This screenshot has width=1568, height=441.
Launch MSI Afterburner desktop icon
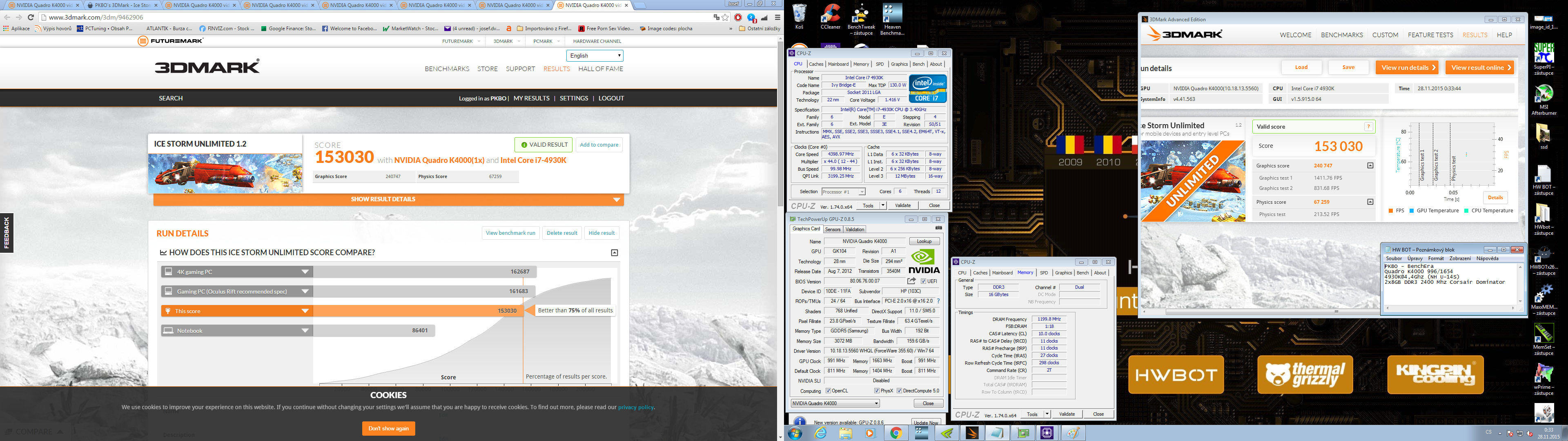[1543, 100]
